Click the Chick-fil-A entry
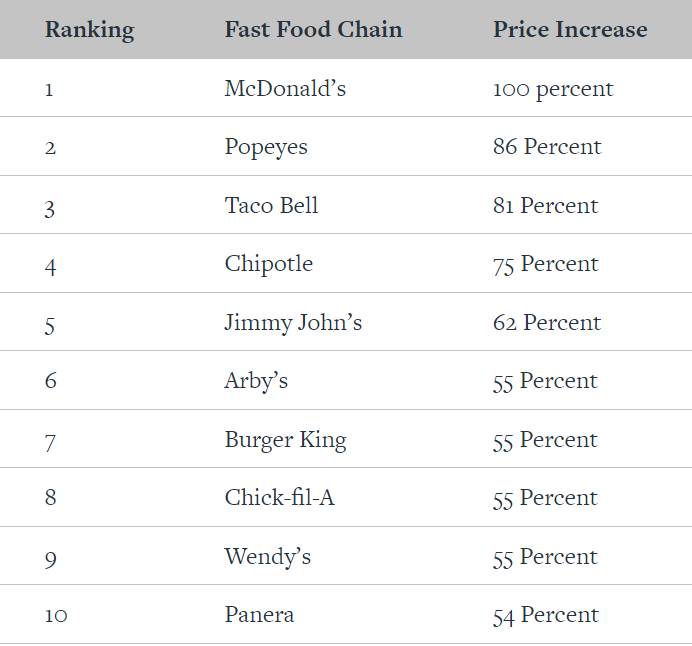 pyautogui.click(x=279, y=498)
